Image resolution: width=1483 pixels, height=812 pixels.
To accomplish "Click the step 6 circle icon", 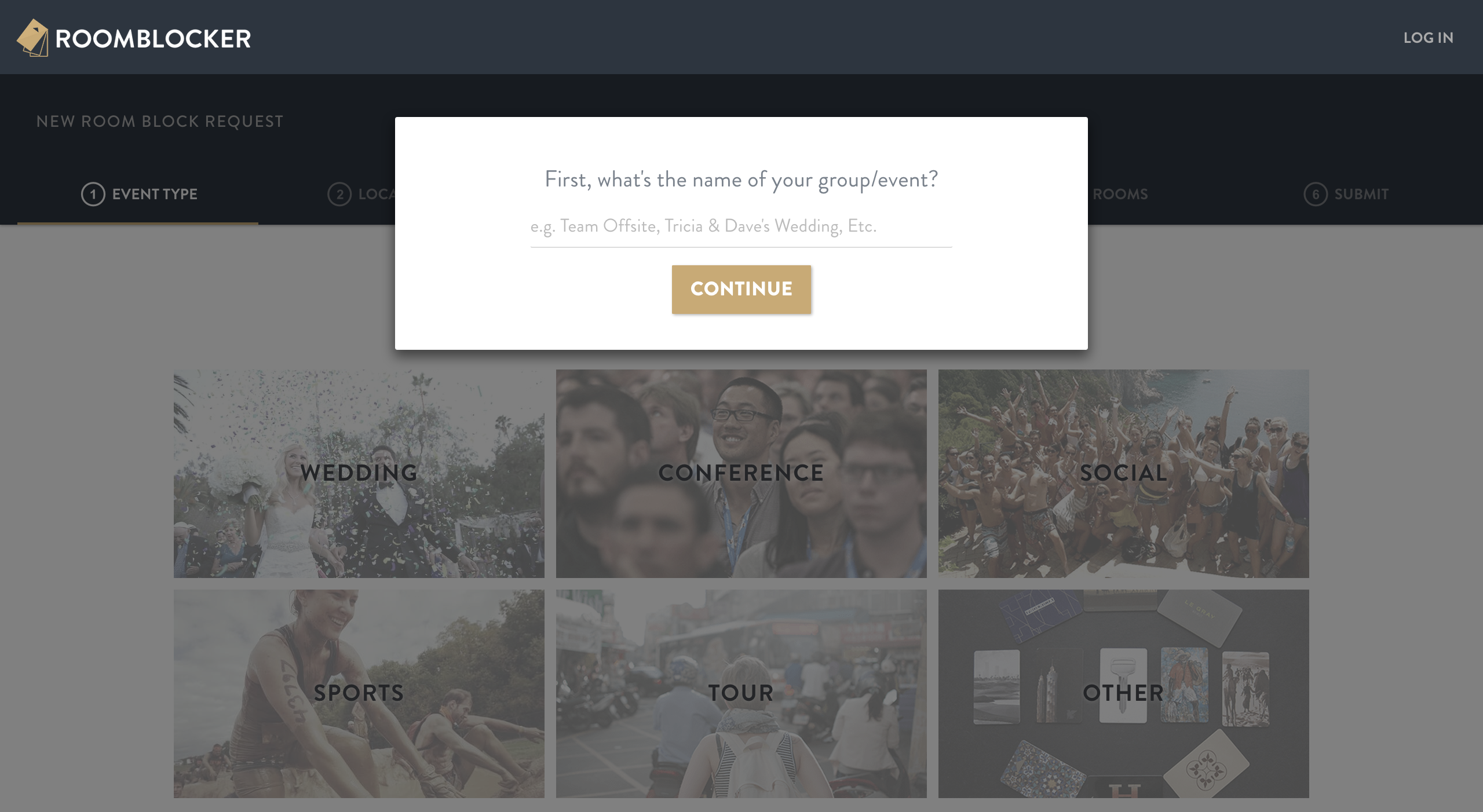I will coord(1316,194).
